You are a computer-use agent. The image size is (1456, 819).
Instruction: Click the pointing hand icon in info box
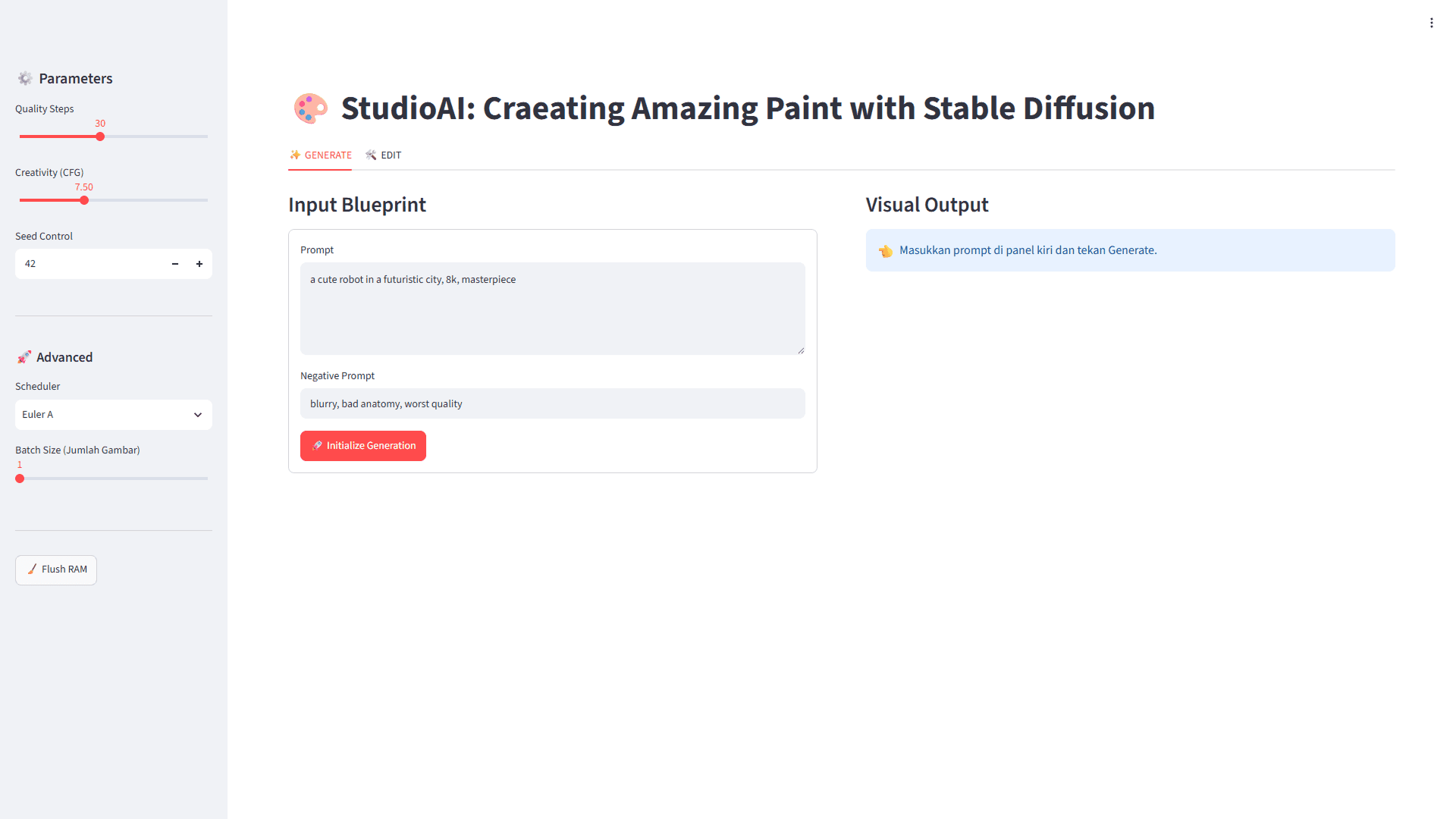pyautogui.click(x=886, y=251)
